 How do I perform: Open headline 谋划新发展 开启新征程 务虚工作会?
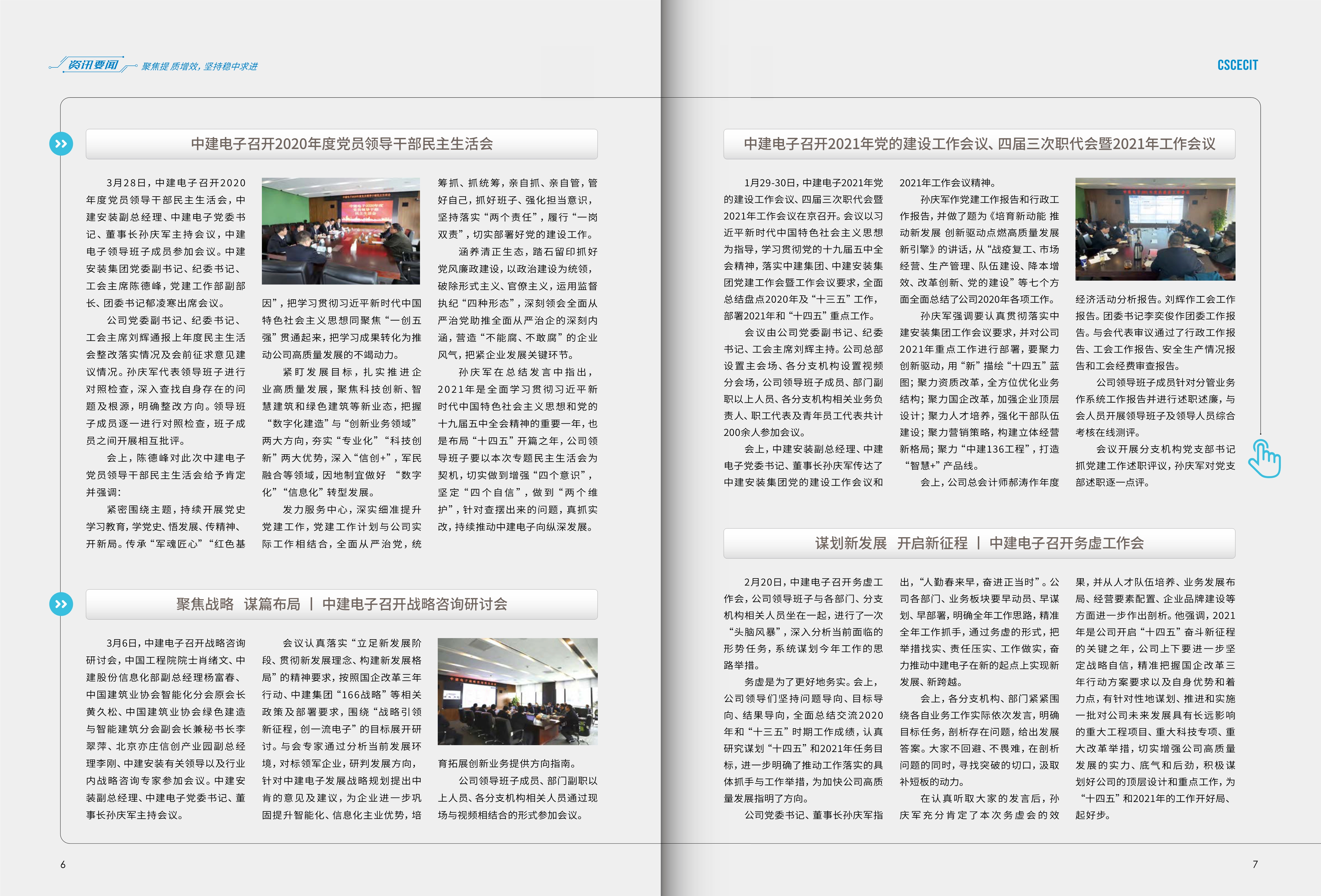coord(980,543)
